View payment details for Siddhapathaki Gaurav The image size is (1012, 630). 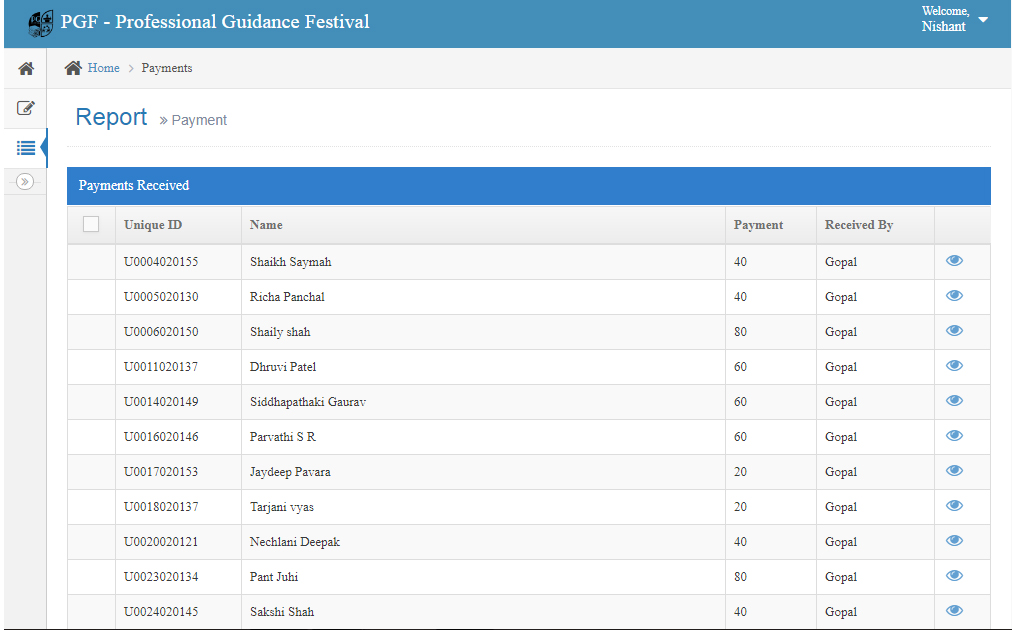click(x=955, y=401)
